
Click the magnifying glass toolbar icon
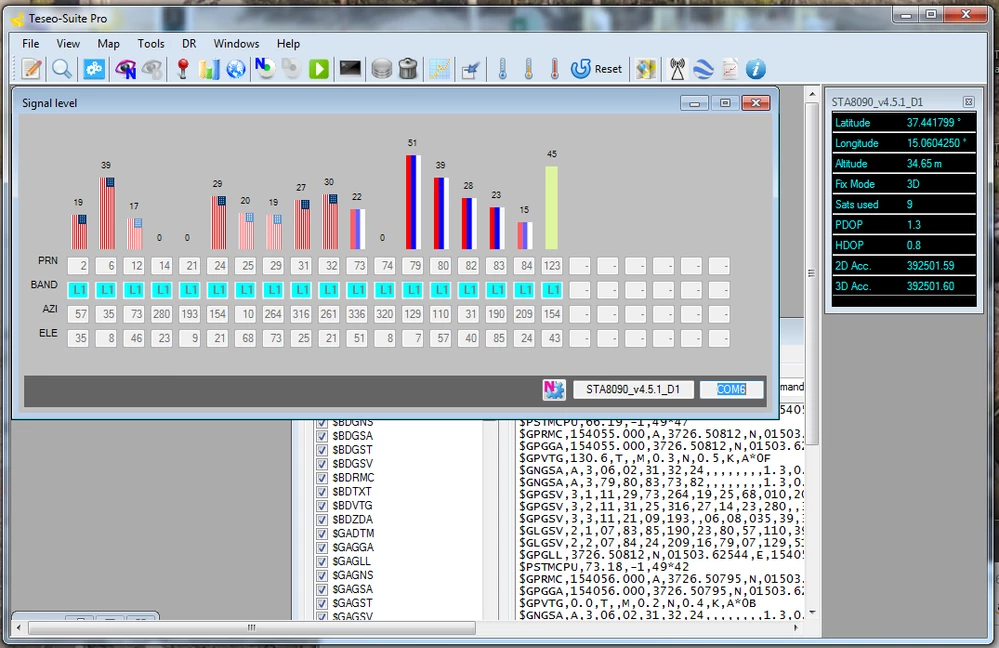coord(62,69)
